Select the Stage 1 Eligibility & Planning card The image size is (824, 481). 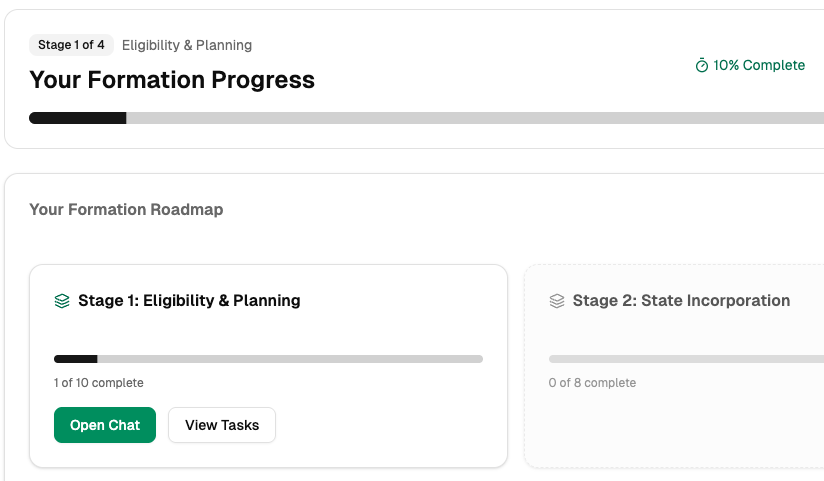click(269, 366)
